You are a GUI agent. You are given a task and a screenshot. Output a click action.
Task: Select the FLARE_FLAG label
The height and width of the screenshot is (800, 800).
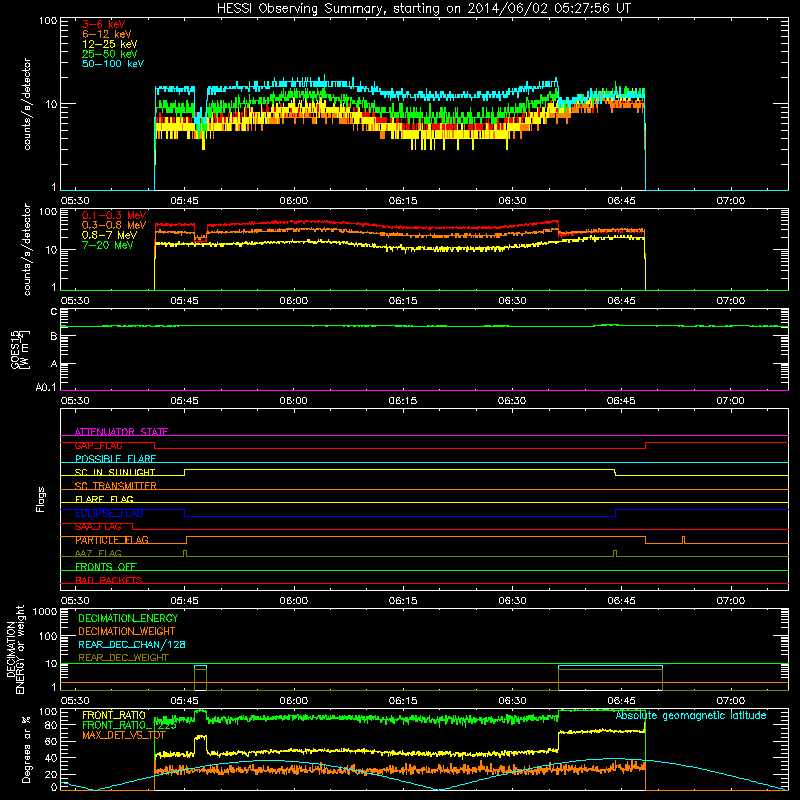point(104,499)
